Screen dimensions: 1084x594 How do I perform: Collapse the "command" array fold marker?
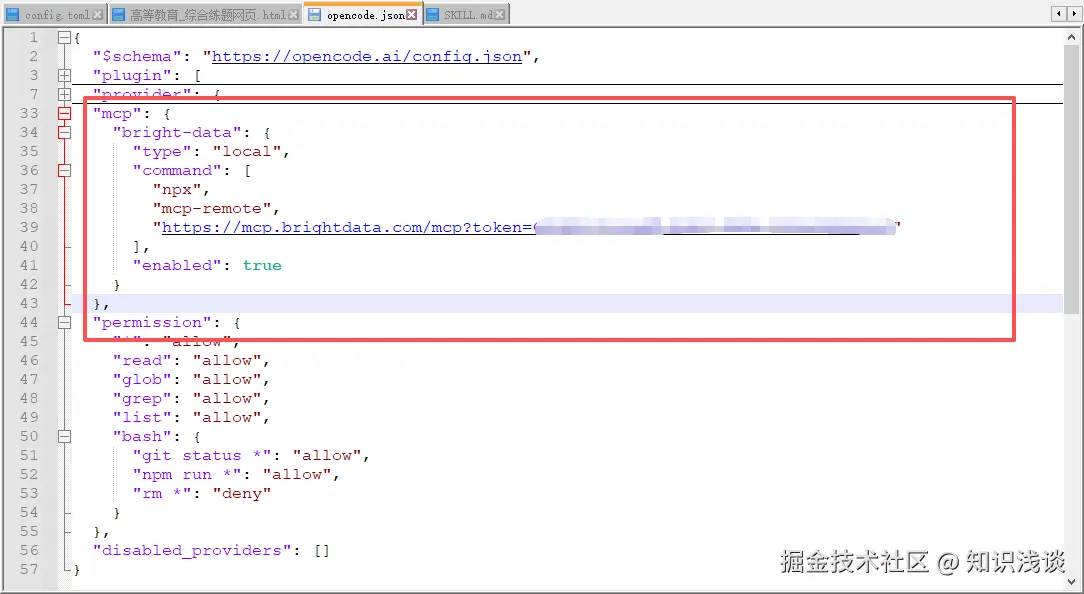(x=64, y=170)
